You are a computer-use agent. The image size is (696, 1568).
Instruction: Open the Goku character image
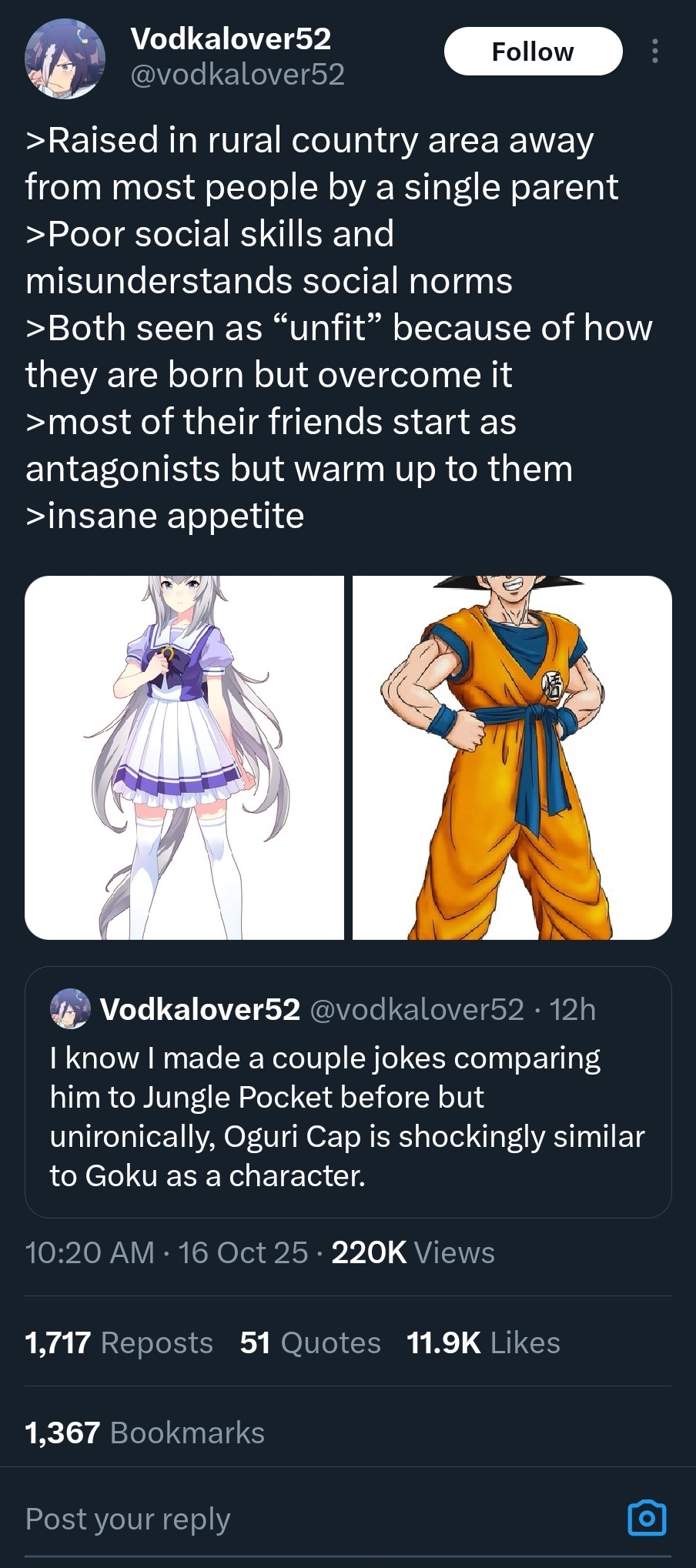click(x=512, y=757)
